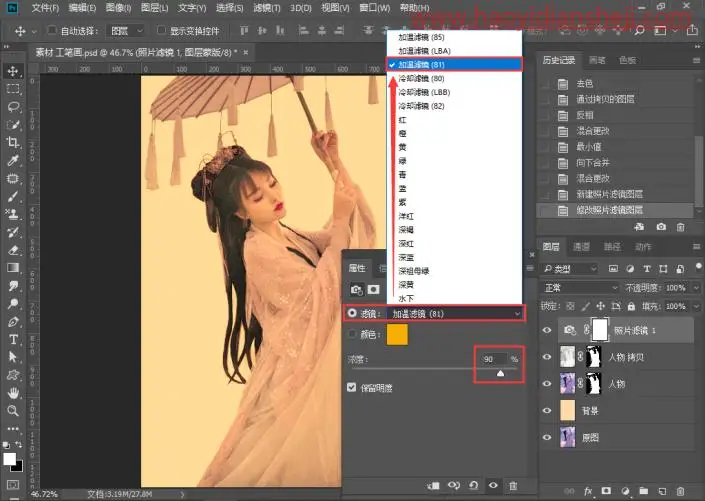Select the Eyedropper tool
The image size is (705, 501).
pos(13,161)
